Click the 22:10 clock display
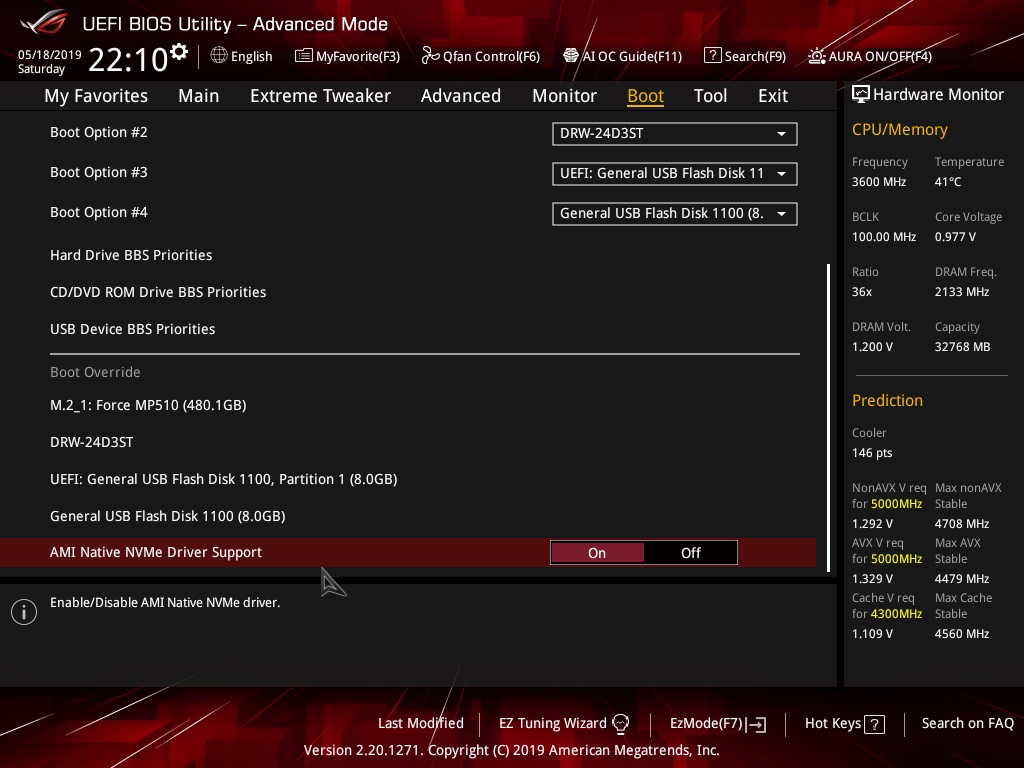This screenshot has width=1024, height=768. pos(128,59)
